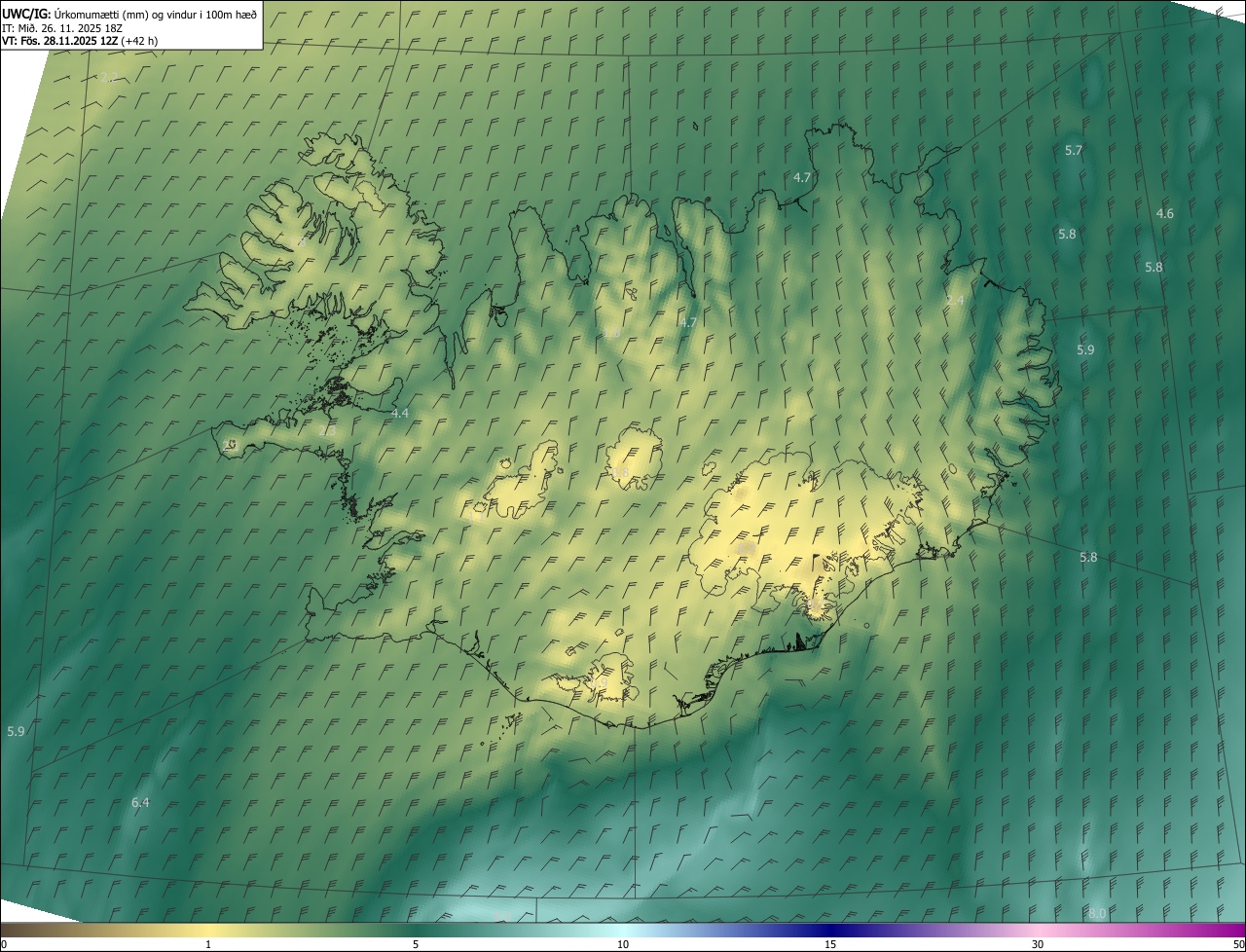Viewport: 1246px width, 952px height.
Task: Click the color bar tick label '50'
Action: [x=1238, y=945]
